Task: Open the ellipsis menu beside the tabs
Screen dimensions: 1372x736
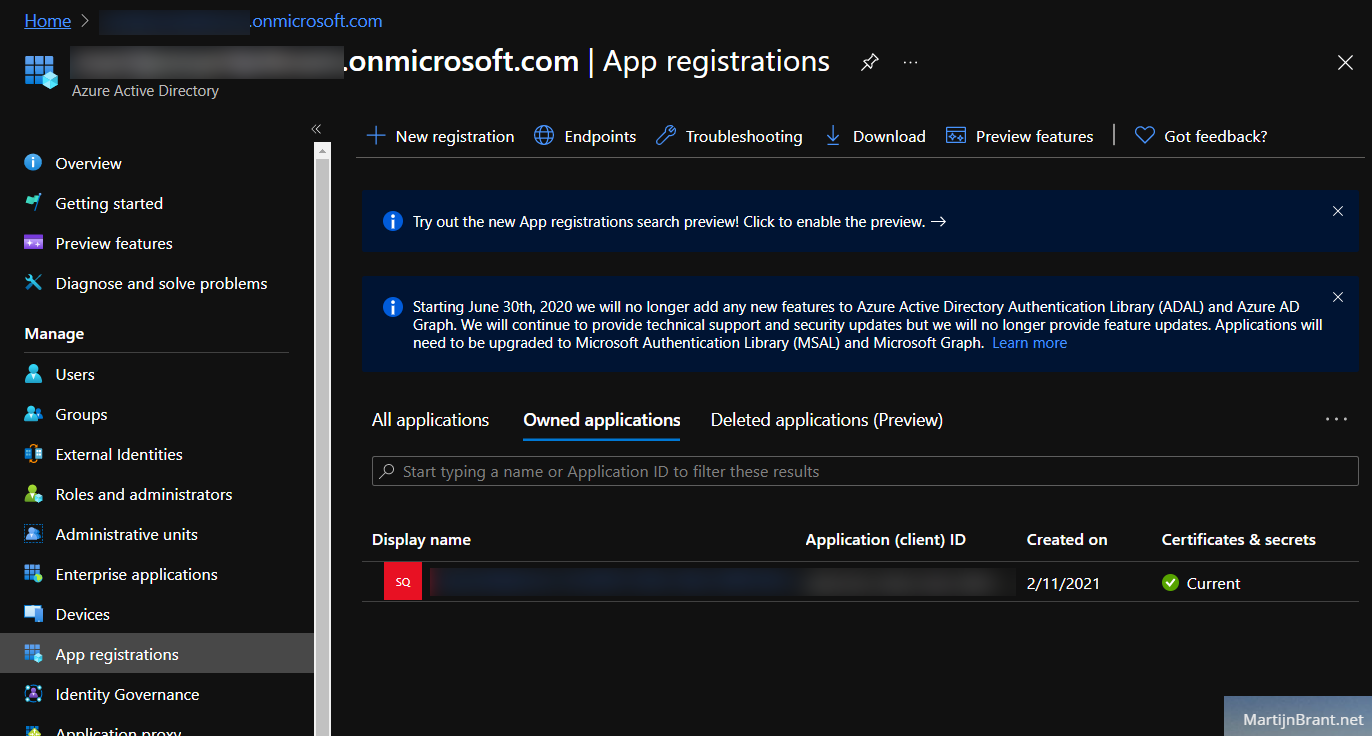Action: click(x=1336, y=420)
